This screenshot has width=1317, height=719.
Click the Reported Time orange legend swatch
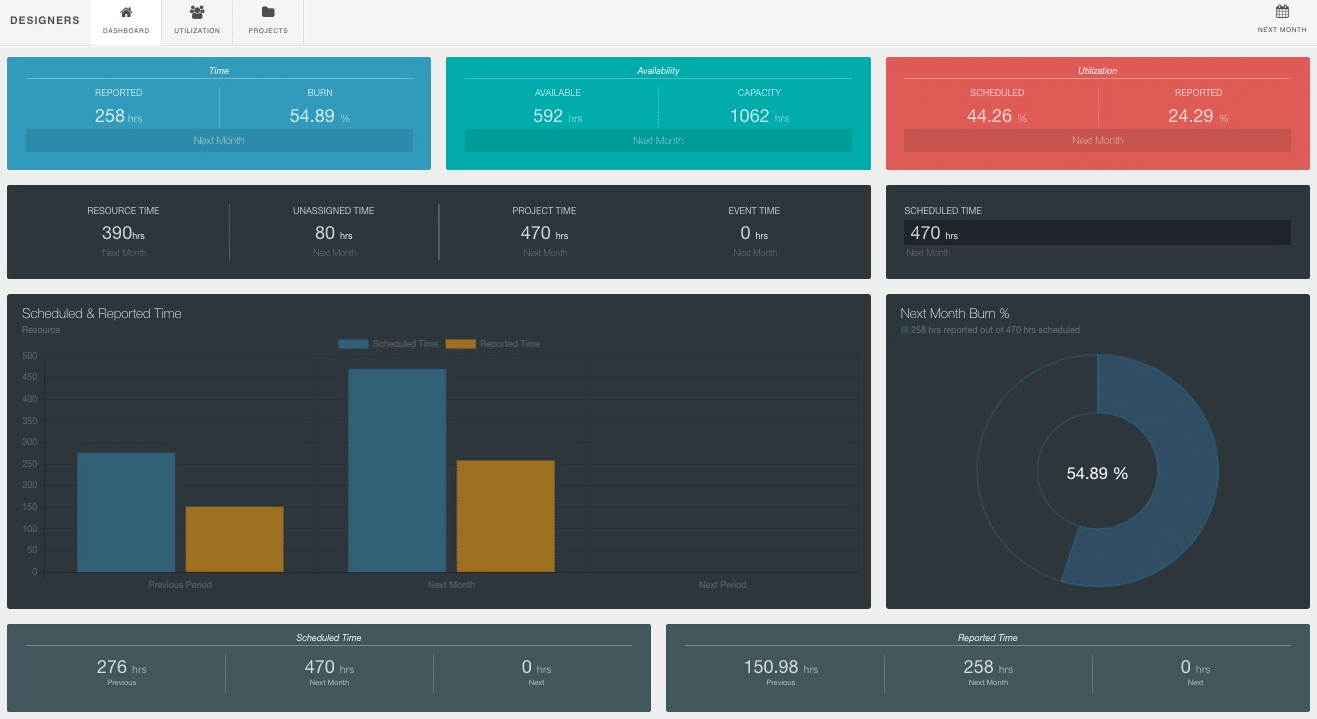point(460,343)
